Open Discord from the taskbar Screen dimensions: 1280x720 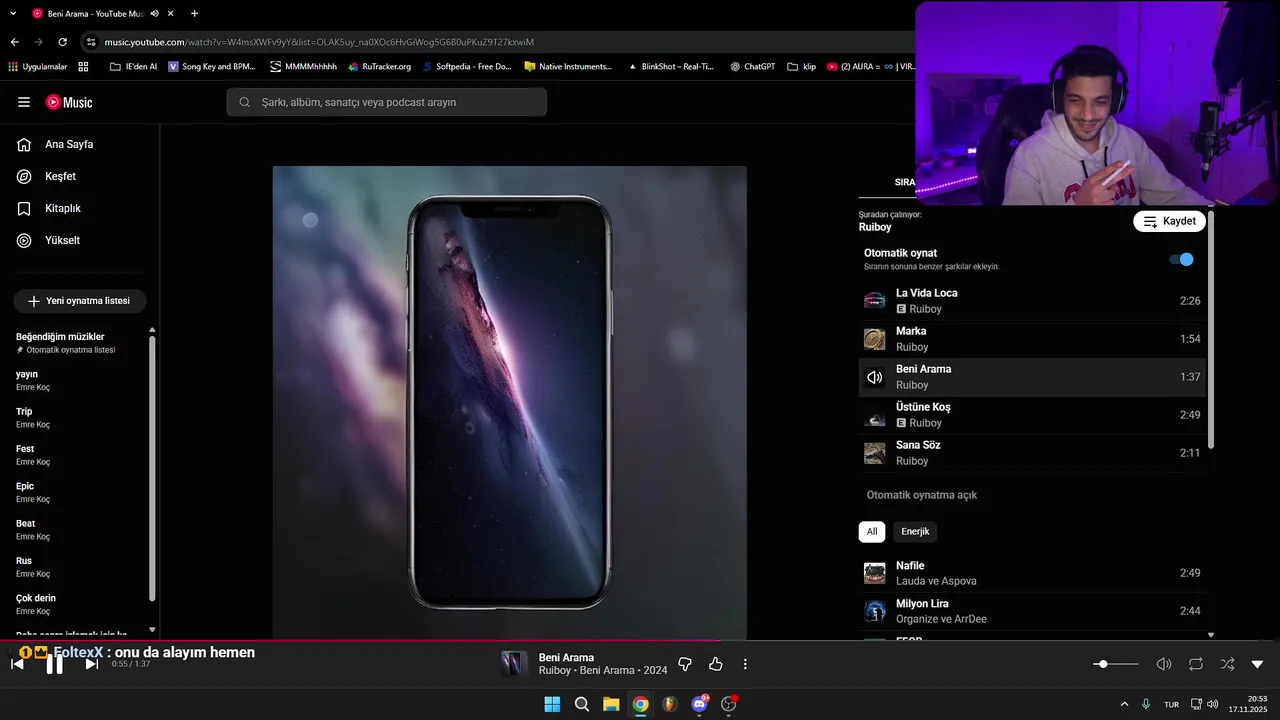[x=700, y=704]
